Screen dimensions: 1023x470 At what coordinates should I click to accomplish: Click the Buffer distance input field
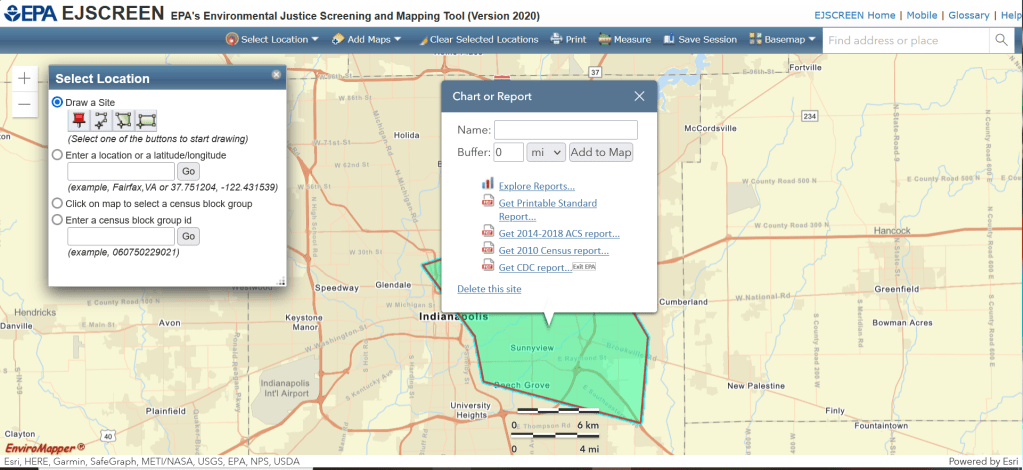click(508, 152)
